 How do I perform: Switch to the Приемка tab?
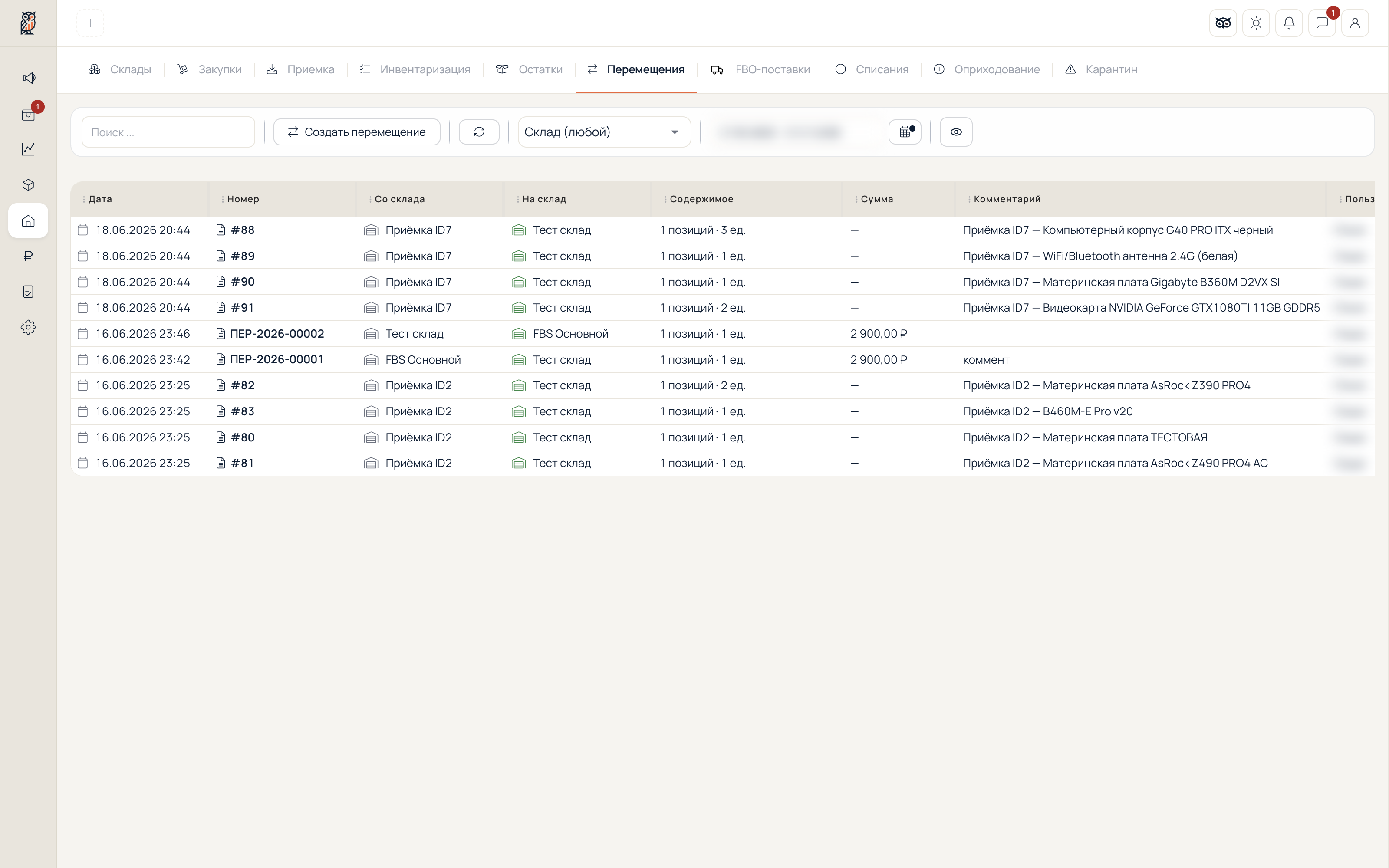[300, 69]
